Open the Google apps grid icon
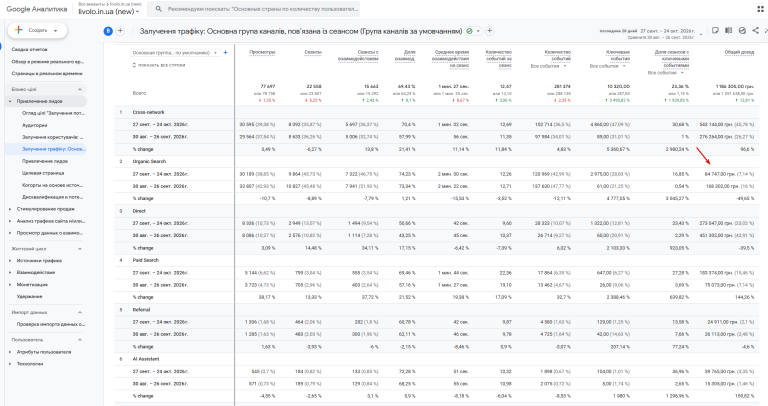The width and height of the screenshot is (768, 406). click(760, 9)
